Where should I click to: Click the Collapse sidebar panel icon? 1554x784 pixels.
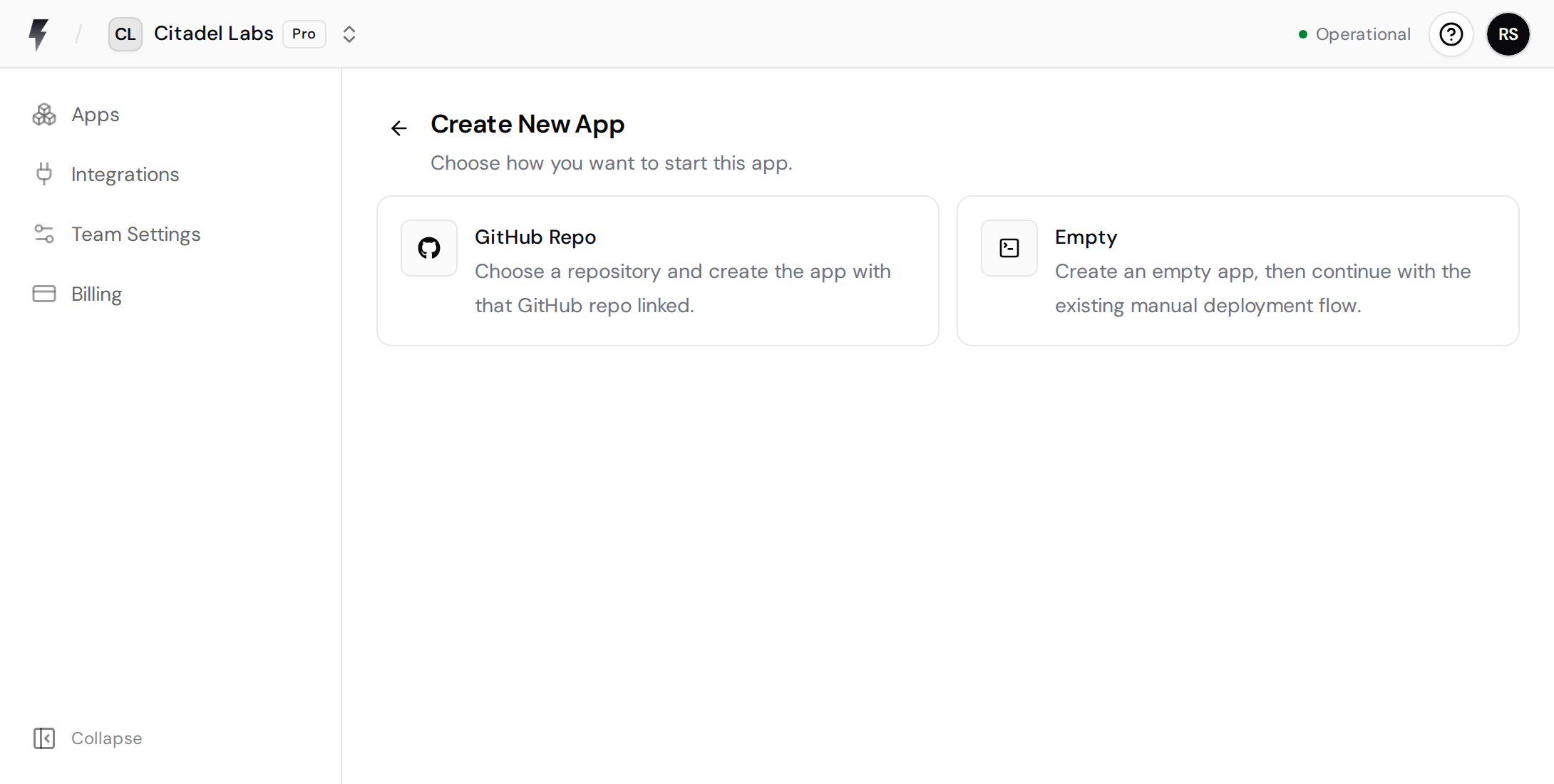pyautogui.click(x=44, y=738)
